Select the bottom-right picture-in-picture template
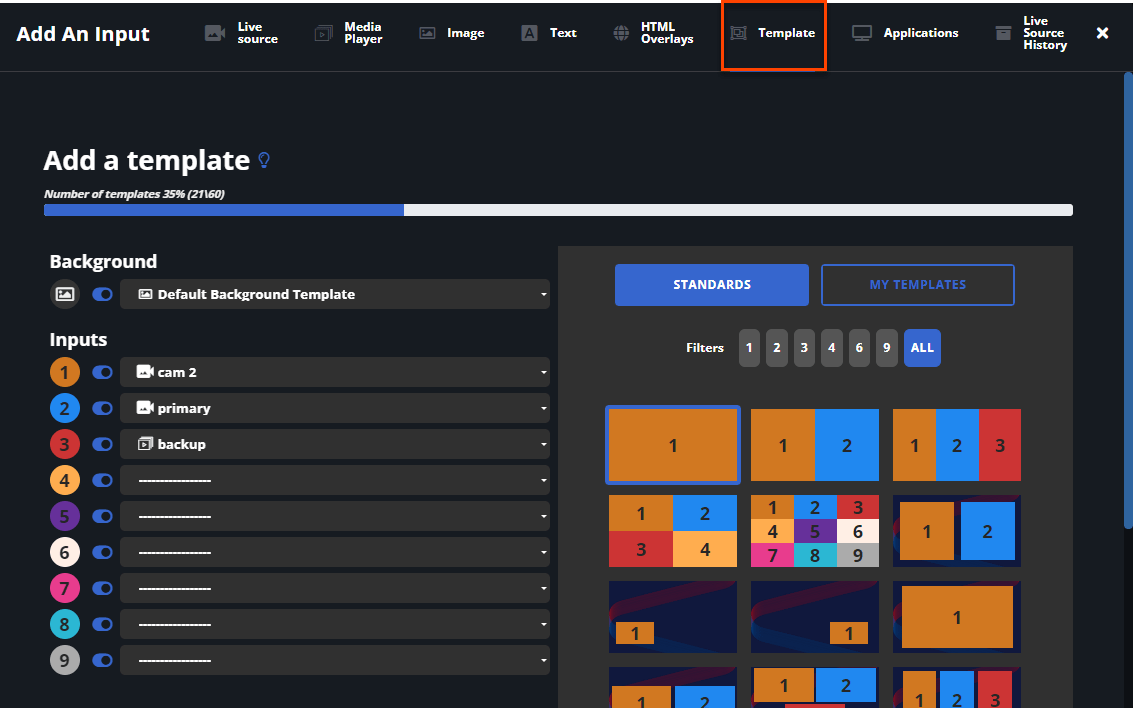The width and height of the screenshot is (1133, 708). click(815, 617)
